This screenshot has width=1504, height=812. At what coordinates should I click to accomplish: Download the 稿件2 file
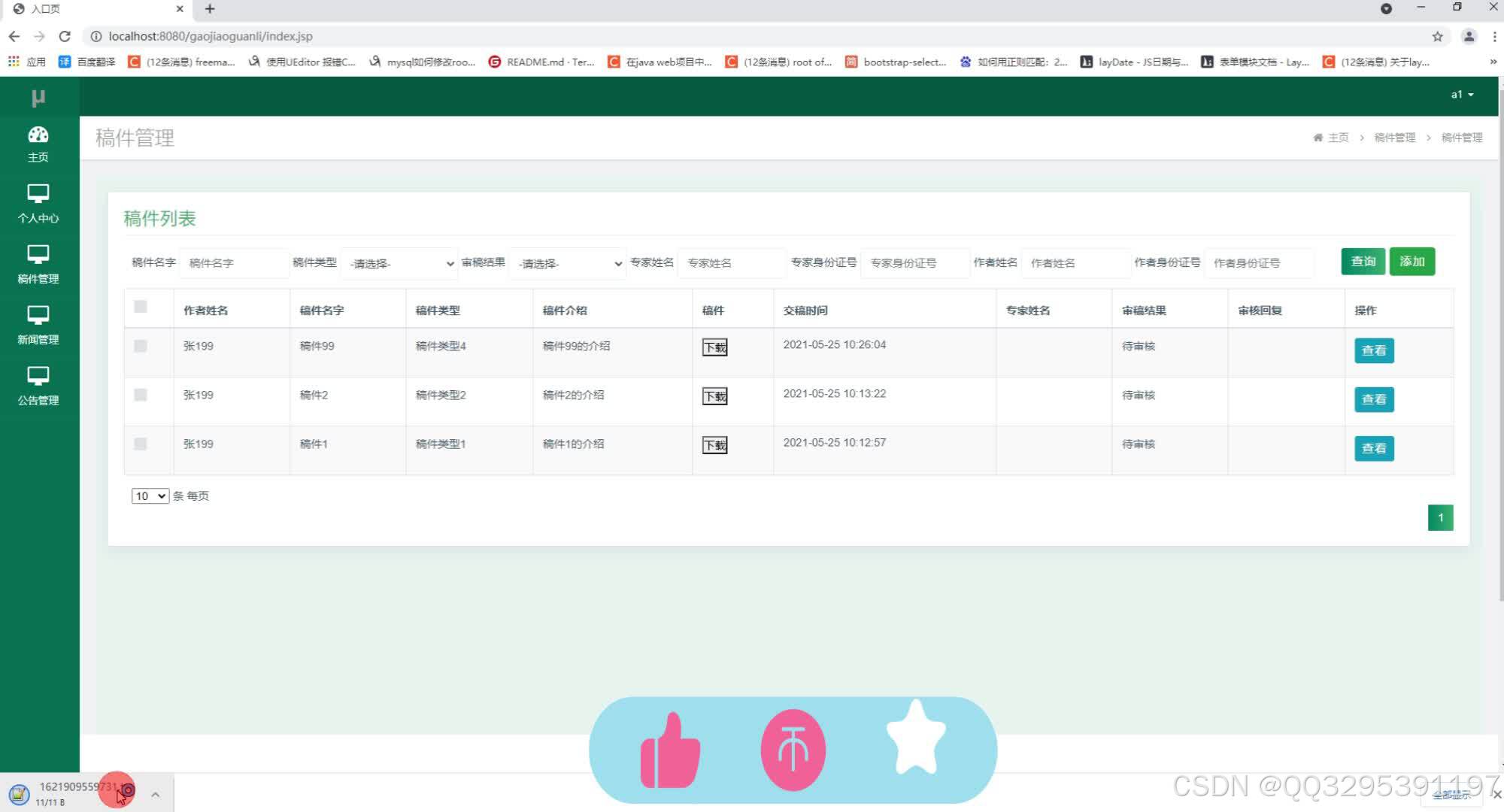coord(714,396)
